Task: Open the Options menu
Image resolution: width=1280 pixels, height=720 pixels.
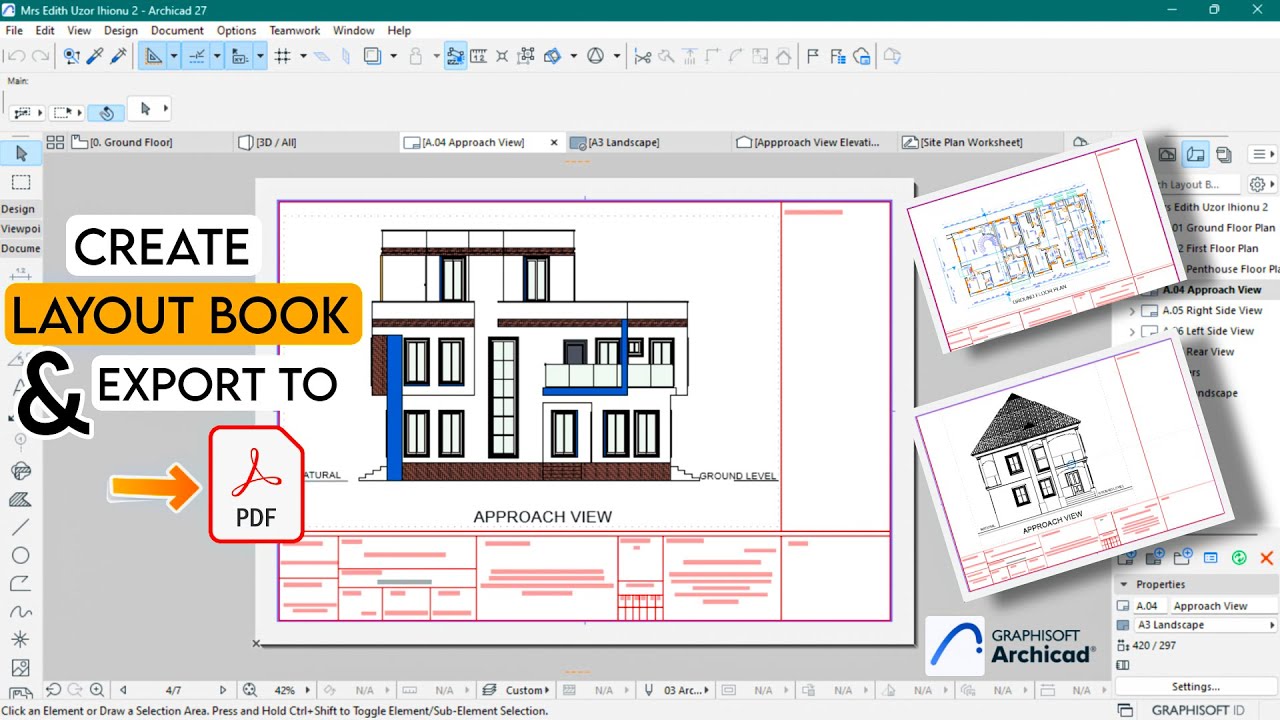Action: click(x=237, y=31)
